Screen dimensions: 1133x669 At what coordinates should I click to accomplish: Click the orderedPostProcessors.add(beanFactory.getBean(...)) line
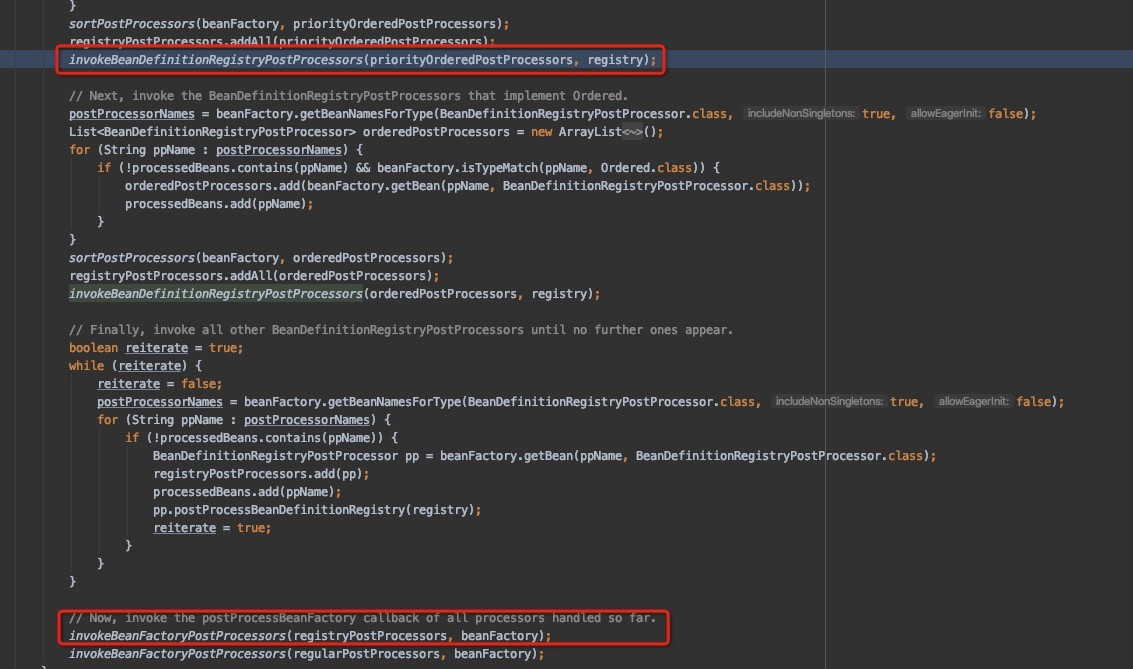[468, 186]
